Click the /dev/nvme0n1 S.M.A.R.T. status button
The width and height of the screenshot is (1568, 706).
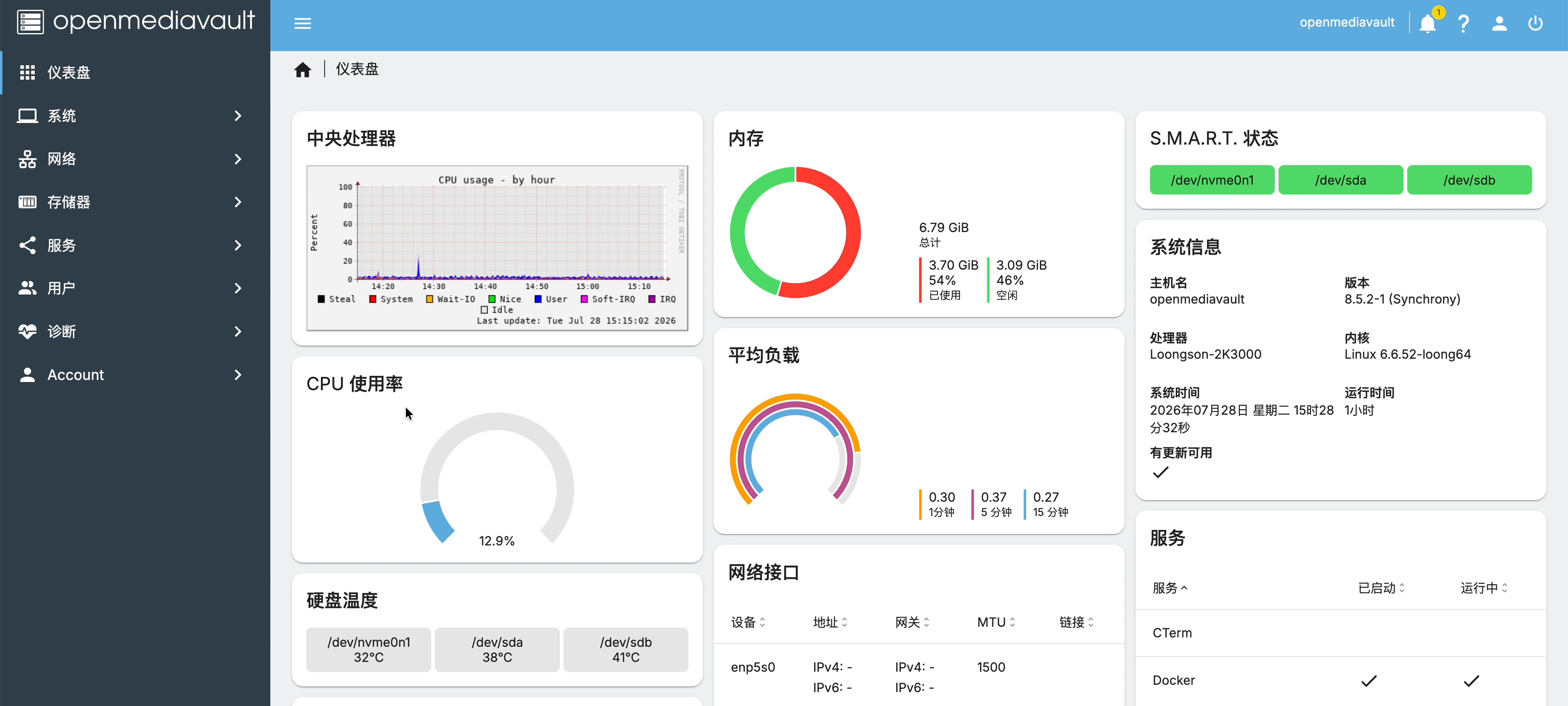(x=1211, y=180)
